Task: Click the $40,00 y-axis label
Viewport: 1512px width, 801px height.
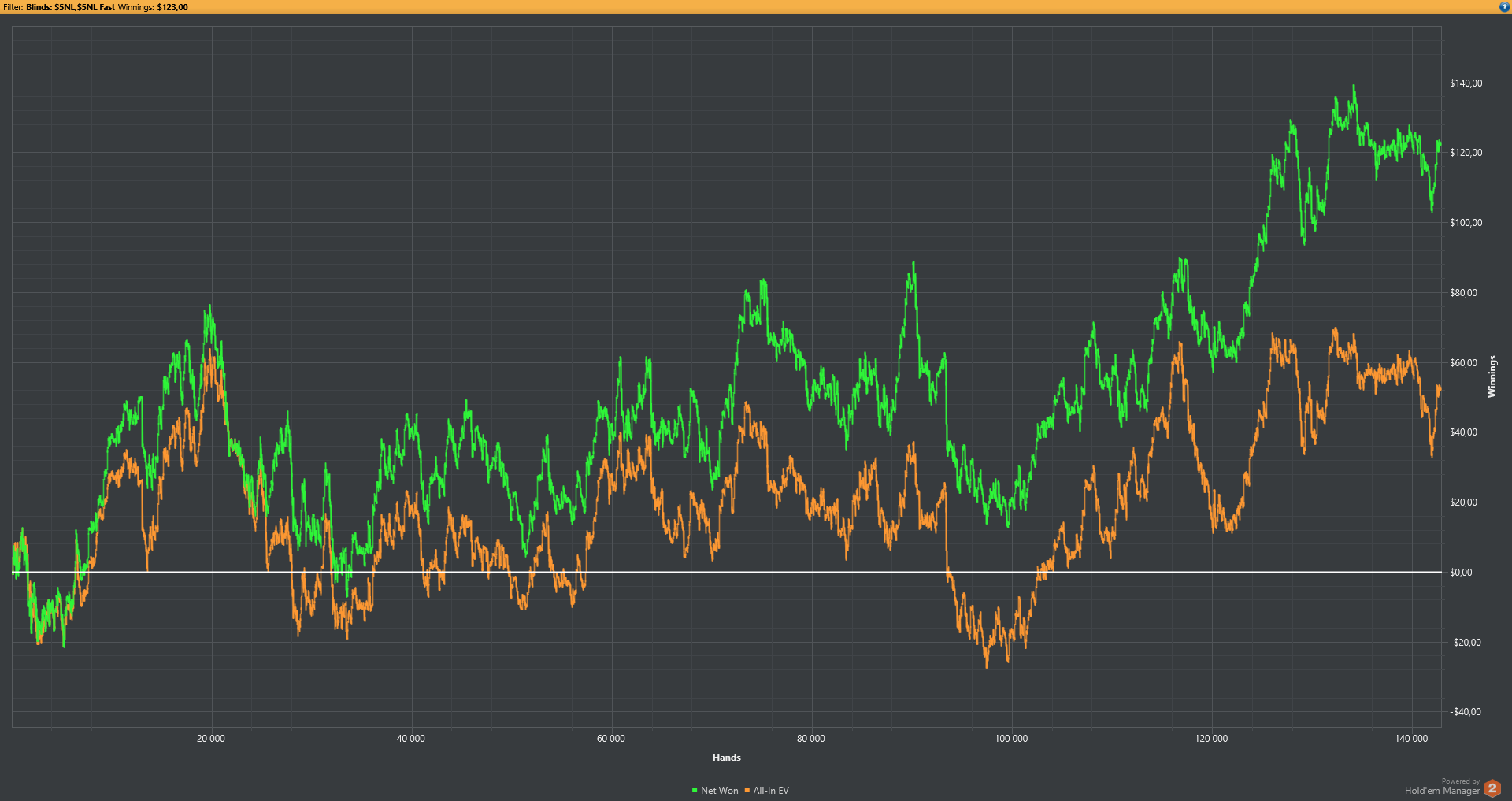Action: tap(1463, 432)
